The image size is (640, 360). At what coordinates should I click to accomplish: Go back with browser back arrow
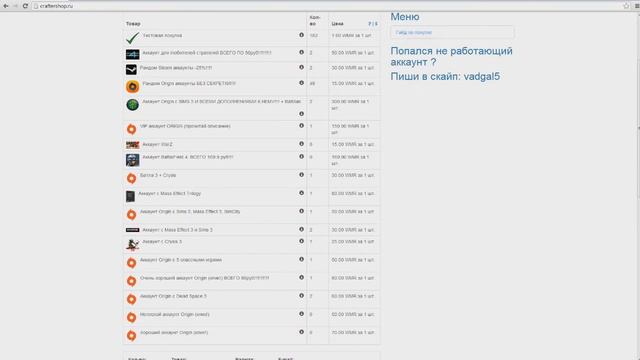[x=6, y=6]
